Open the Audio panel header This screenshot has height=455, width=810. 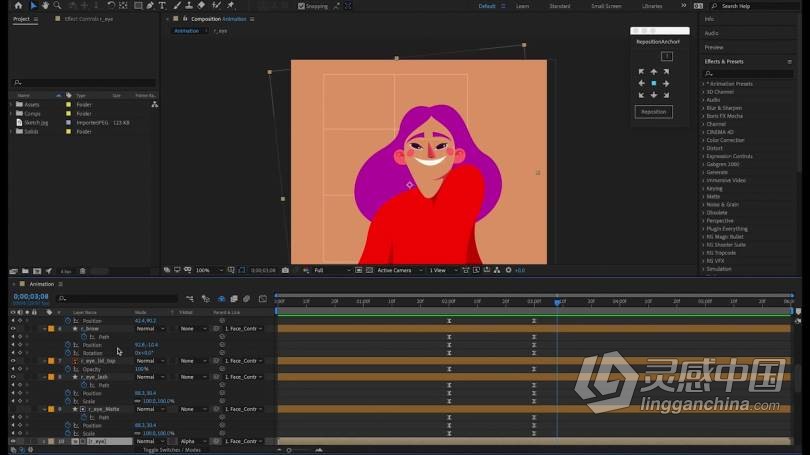[x=711, y=33]
